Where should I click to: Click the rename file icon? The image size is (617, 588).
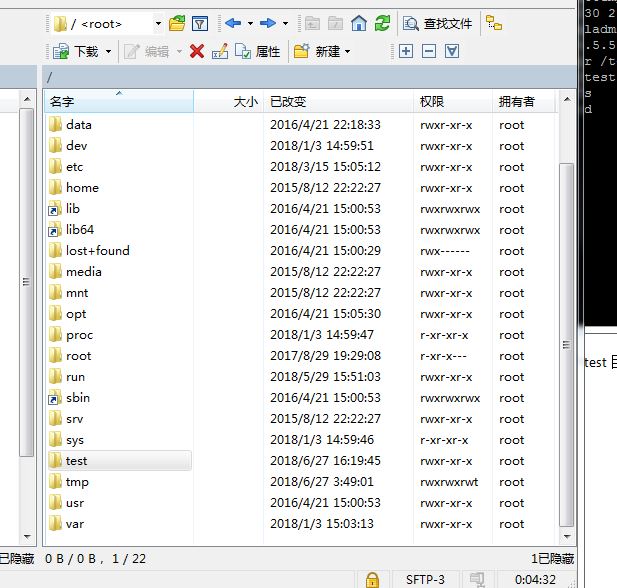point(219,51)
